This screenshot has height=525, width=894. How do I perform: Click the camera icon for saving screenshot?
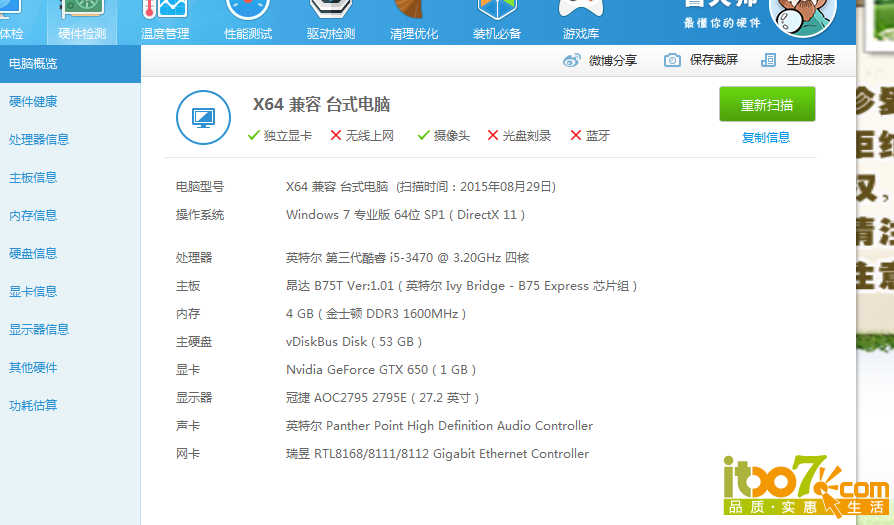tap(672, 60)
